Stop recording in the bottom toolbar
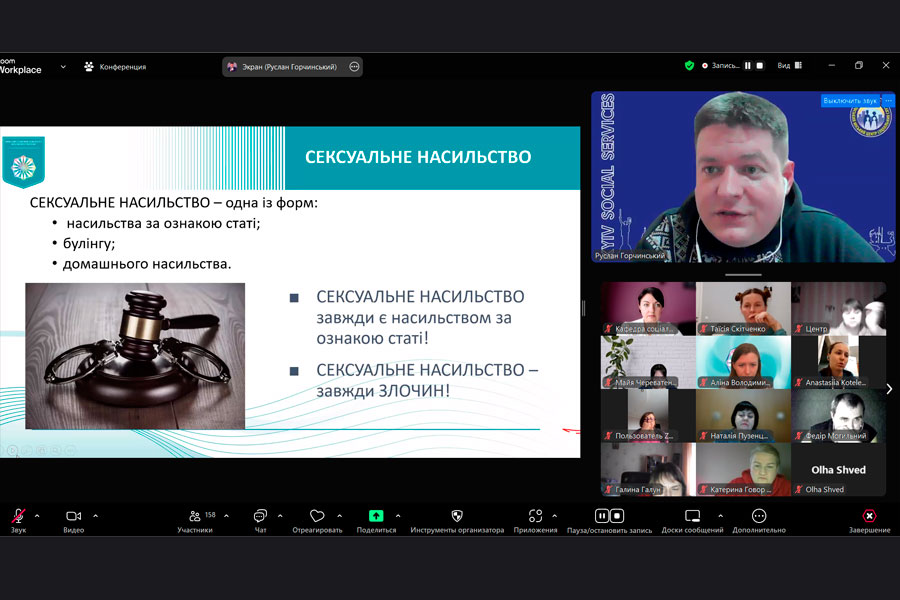Viewport: 900px width, 600px height. pyautogui.click(x=617, y=516)
